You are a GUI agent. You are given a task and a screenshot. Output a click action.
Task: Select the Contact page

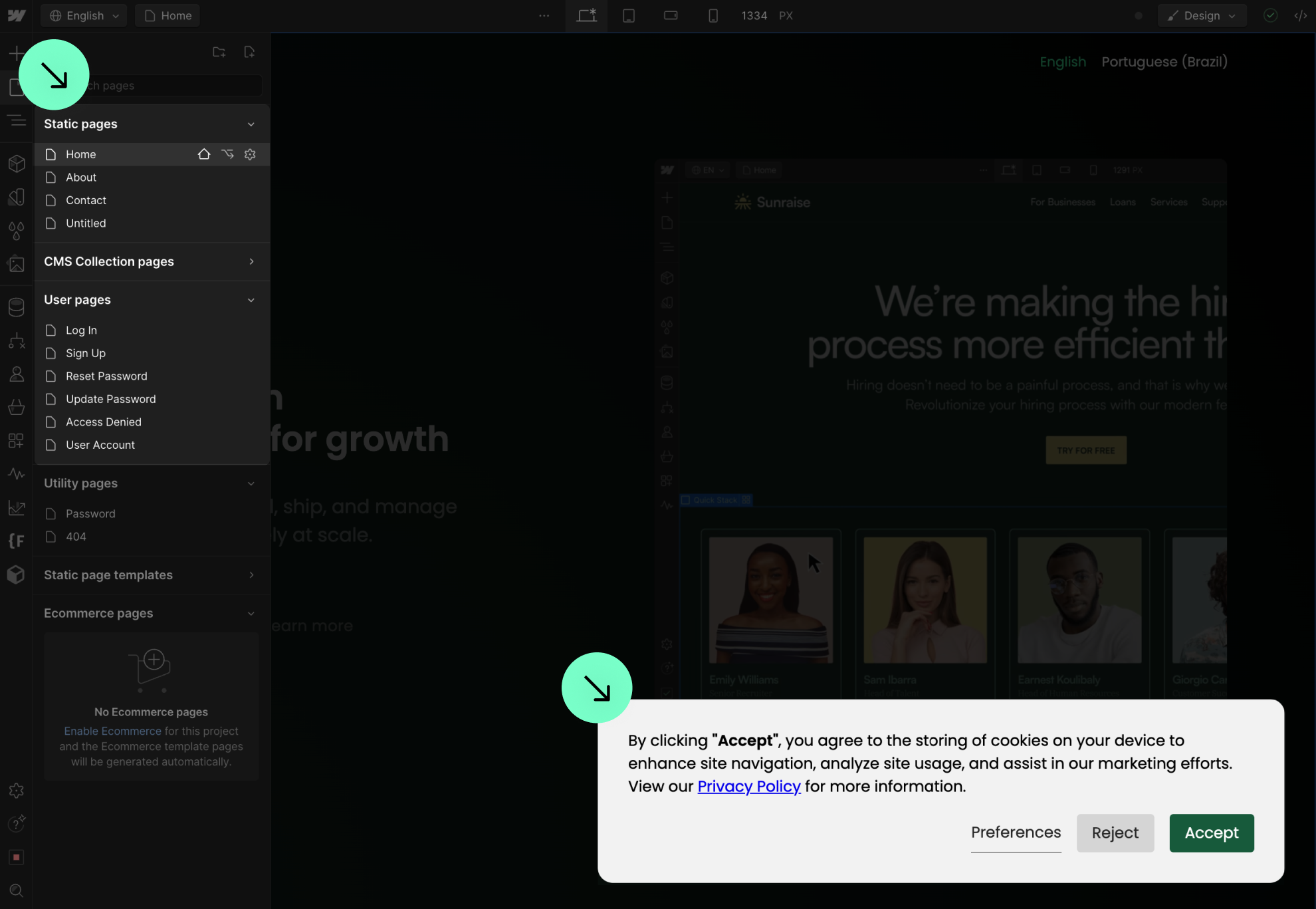(152, 200)
